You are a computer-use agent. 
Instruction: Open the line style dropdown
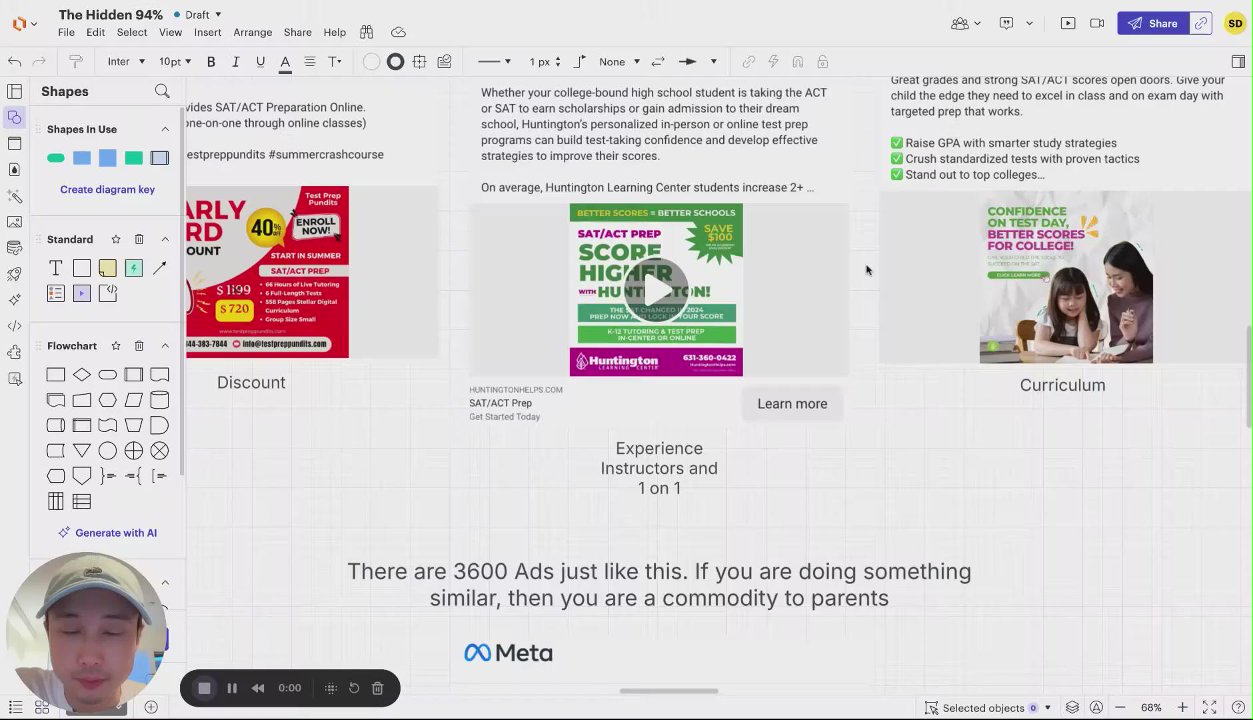(x=495, y=62)
